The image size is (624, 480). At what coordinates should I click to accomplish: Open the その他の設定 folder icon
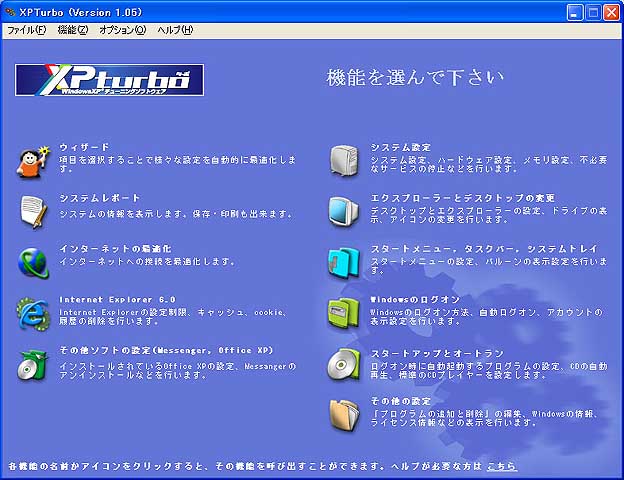tap(345, 416)
